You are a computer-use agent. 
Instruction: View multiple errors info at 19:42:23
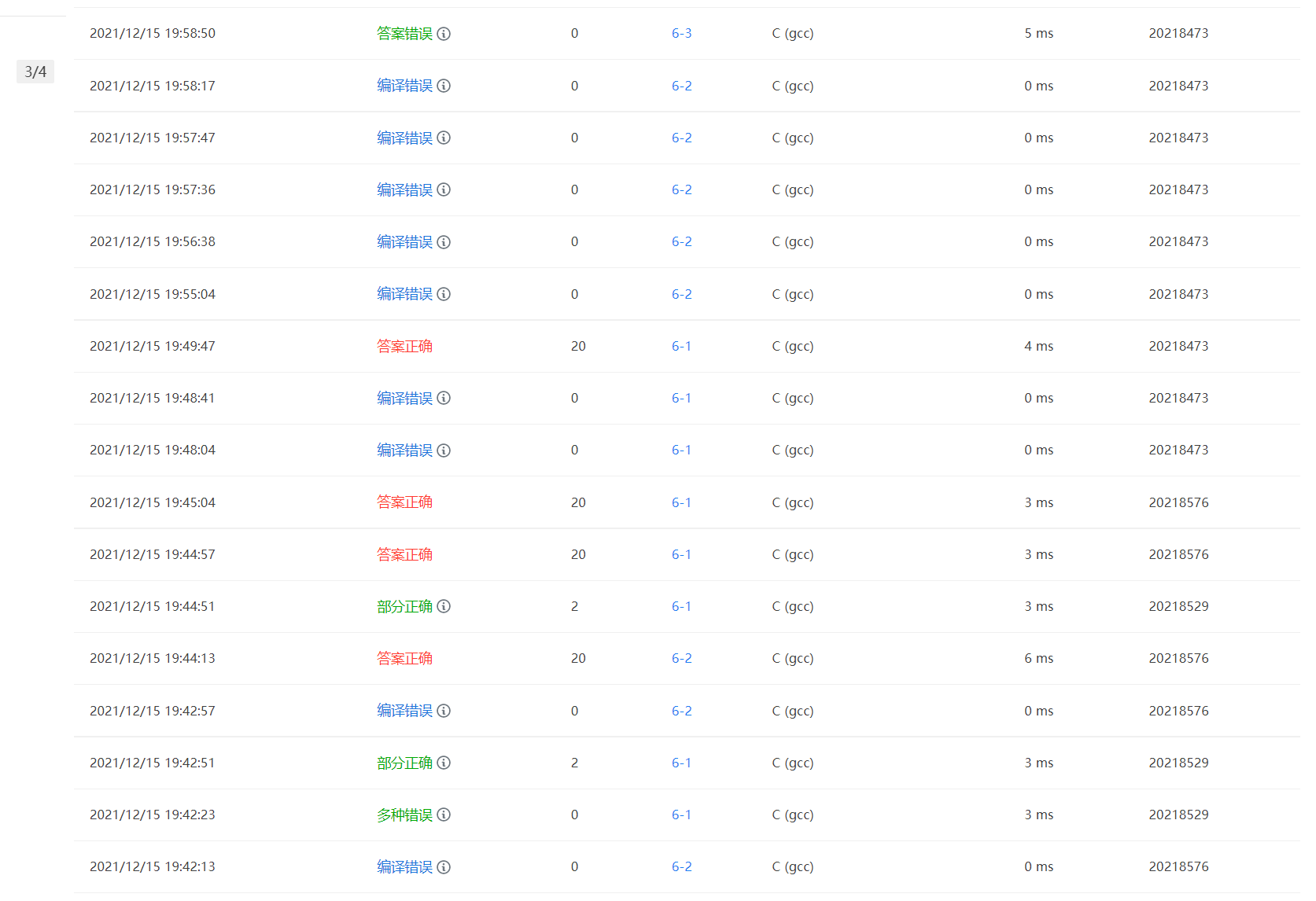click(x=444, y=815)
